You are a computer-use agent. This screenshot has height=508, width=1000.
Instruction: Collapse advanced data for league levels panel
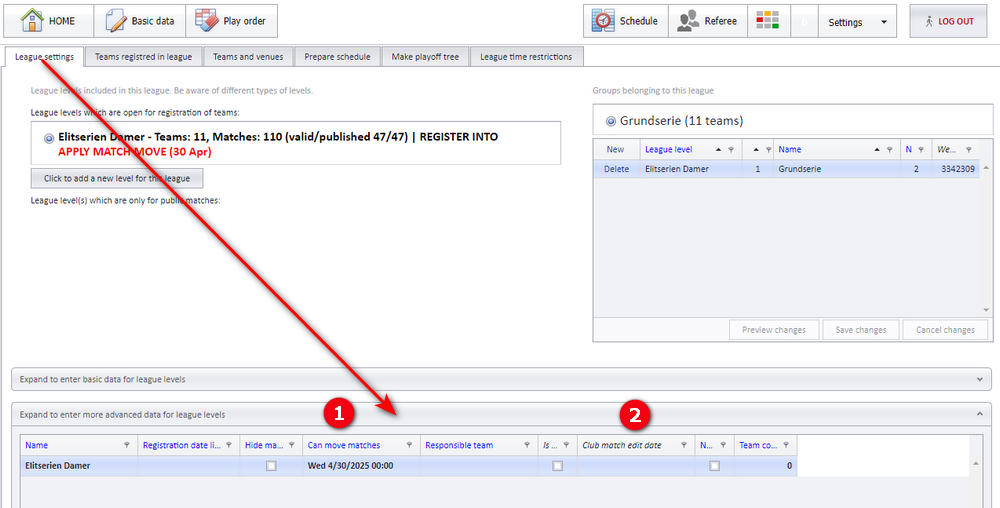(980, 414)
